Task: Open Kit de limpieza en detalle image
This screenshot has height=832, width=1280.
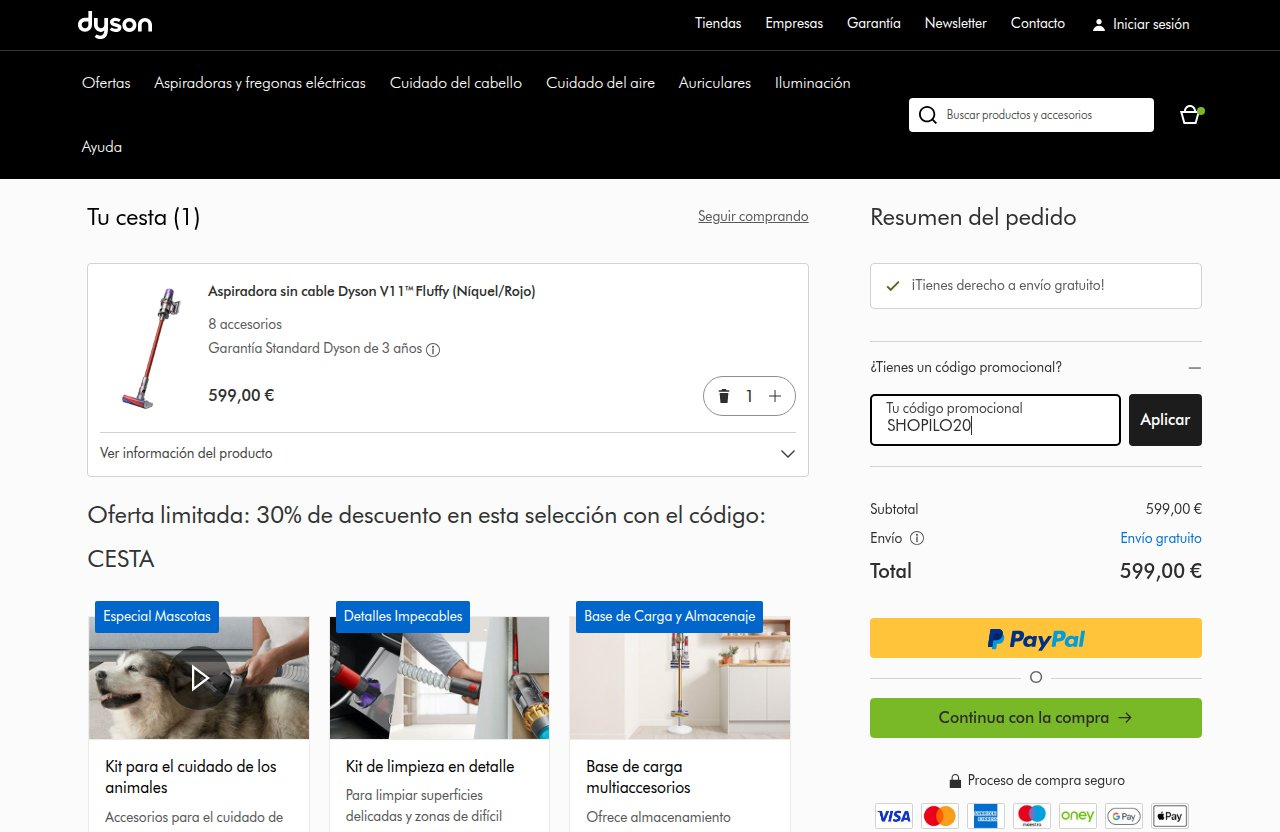Action: click(x=439, y=678)
